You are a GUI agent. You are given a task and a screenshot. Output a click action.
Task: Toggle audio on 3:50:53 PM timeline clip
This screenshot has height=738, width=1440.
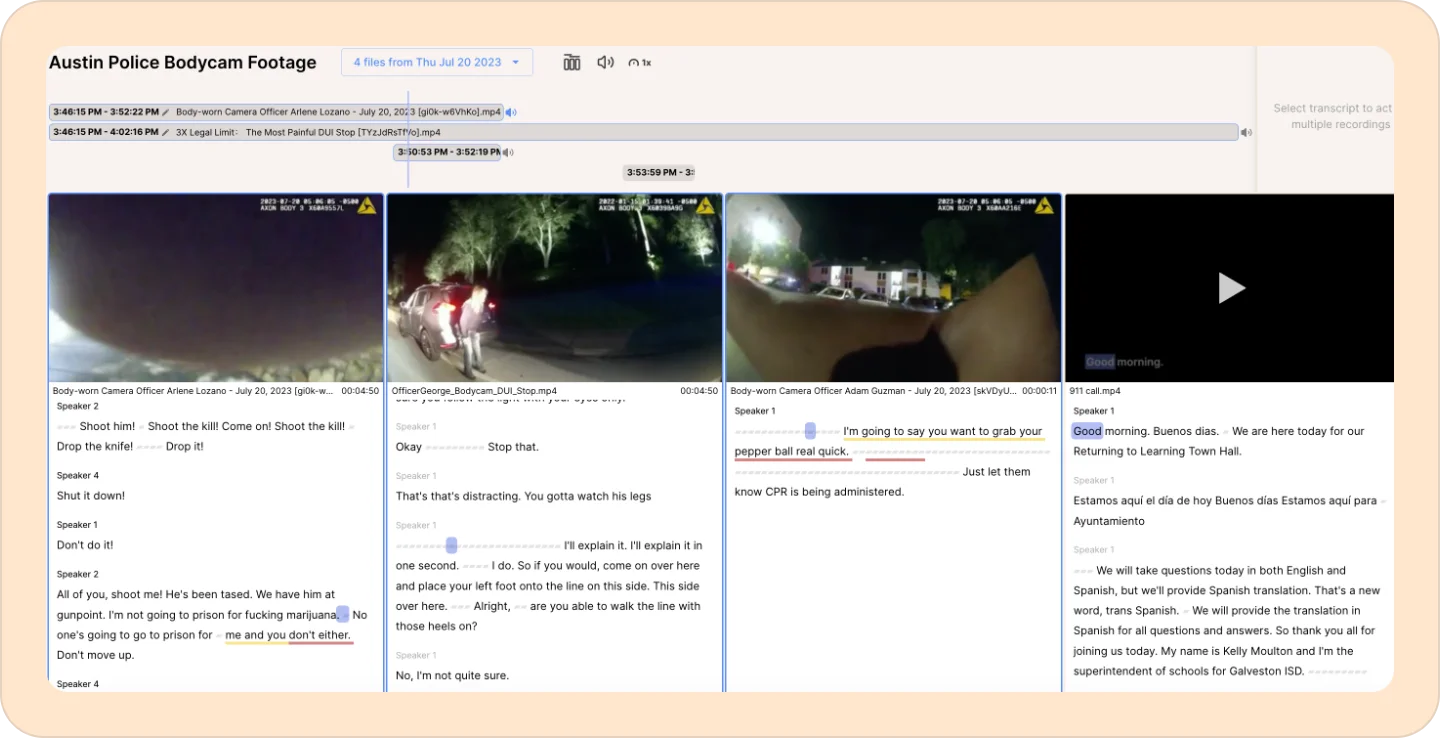pyautogui.click(x=508, y=152)
